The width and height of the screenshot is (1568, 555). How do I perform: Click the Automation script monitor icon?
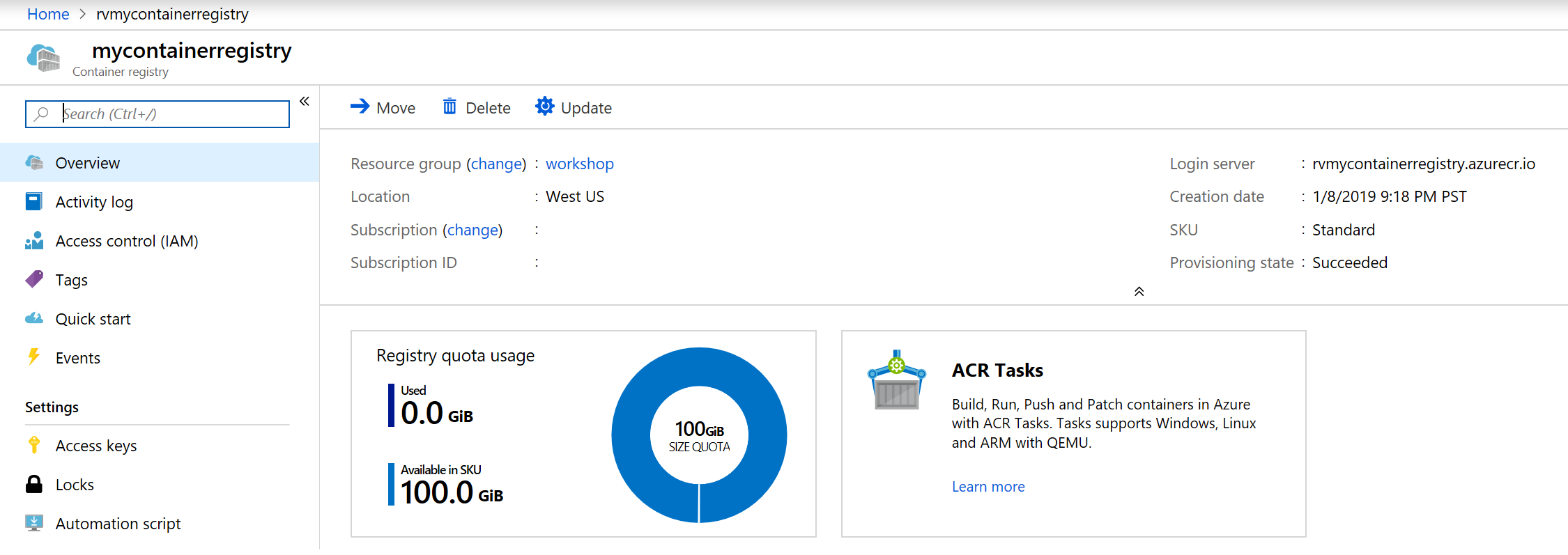(33, 523)
